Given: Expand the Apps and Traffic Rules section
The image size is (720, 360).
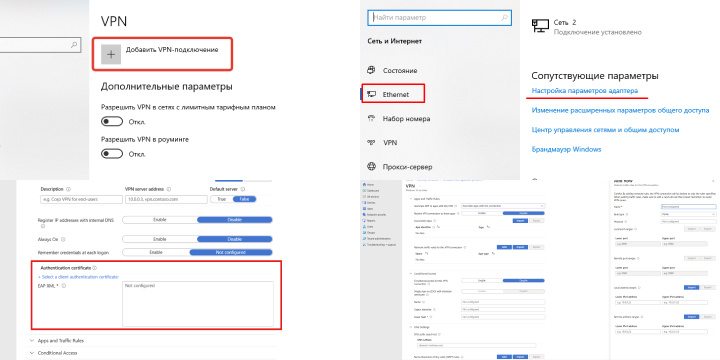Looking at the screenshot, I should [57, 341].
